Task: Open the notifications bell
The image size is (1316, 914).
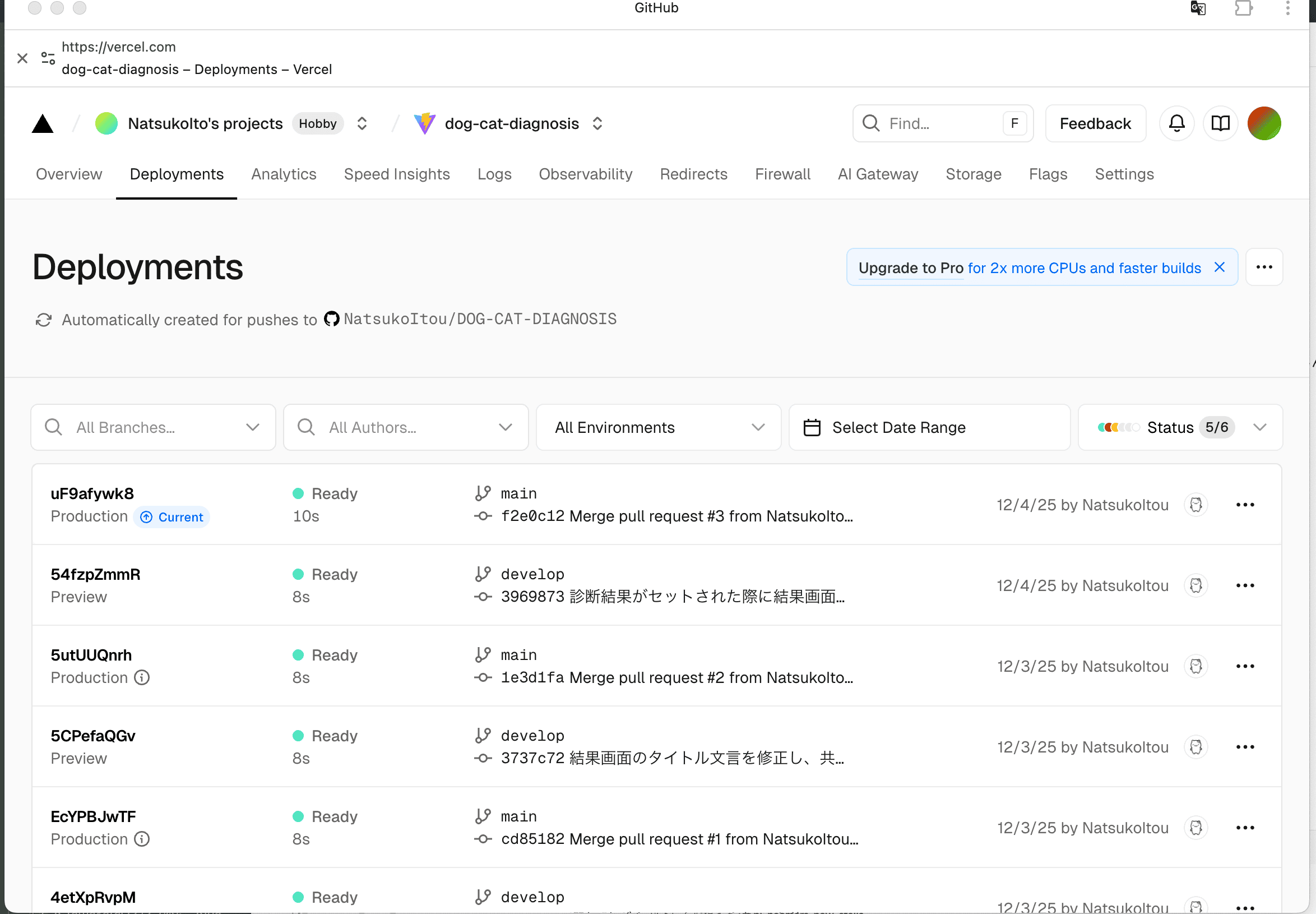Action: coord(1176,124)
